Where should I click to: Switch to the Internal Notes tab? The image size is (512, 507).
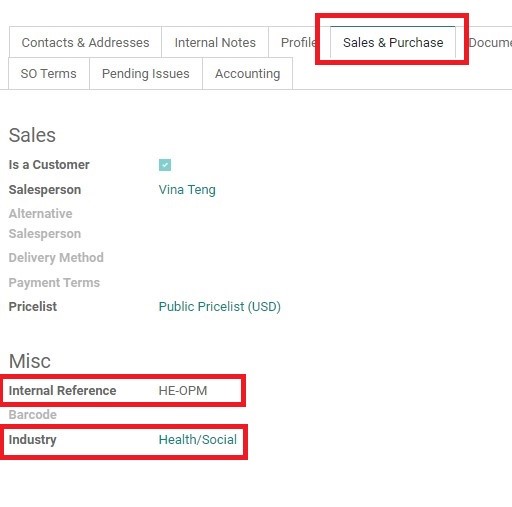(215, 42)
